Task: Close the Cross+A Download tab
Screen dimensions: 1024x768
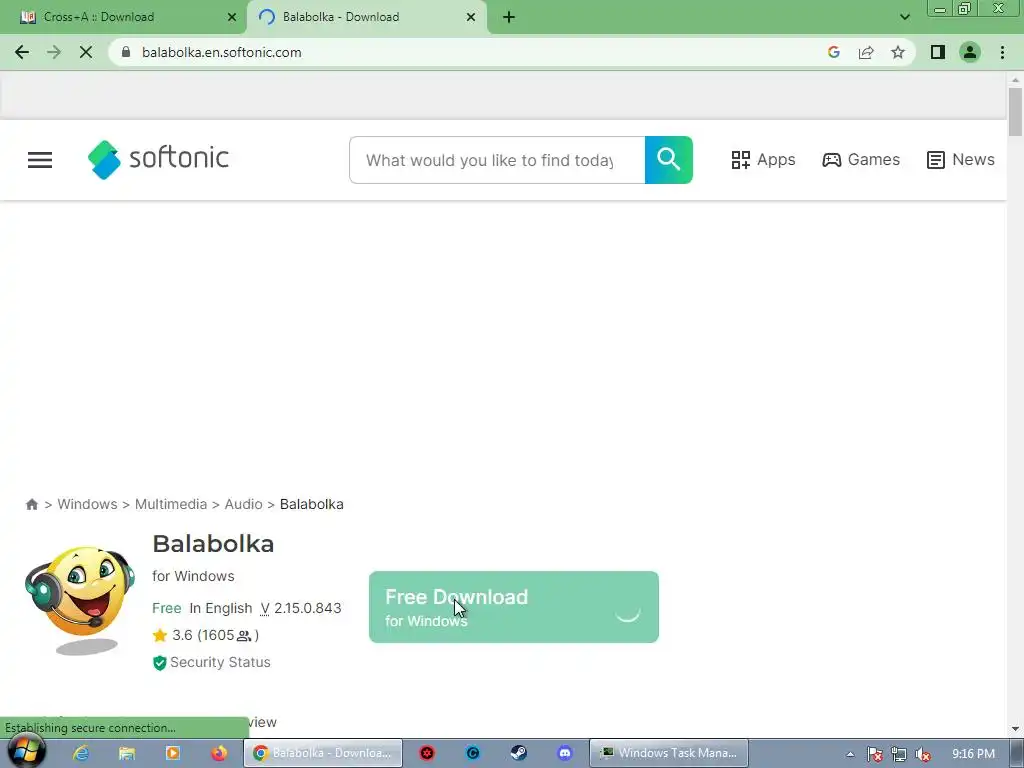Action: point(232,18)
